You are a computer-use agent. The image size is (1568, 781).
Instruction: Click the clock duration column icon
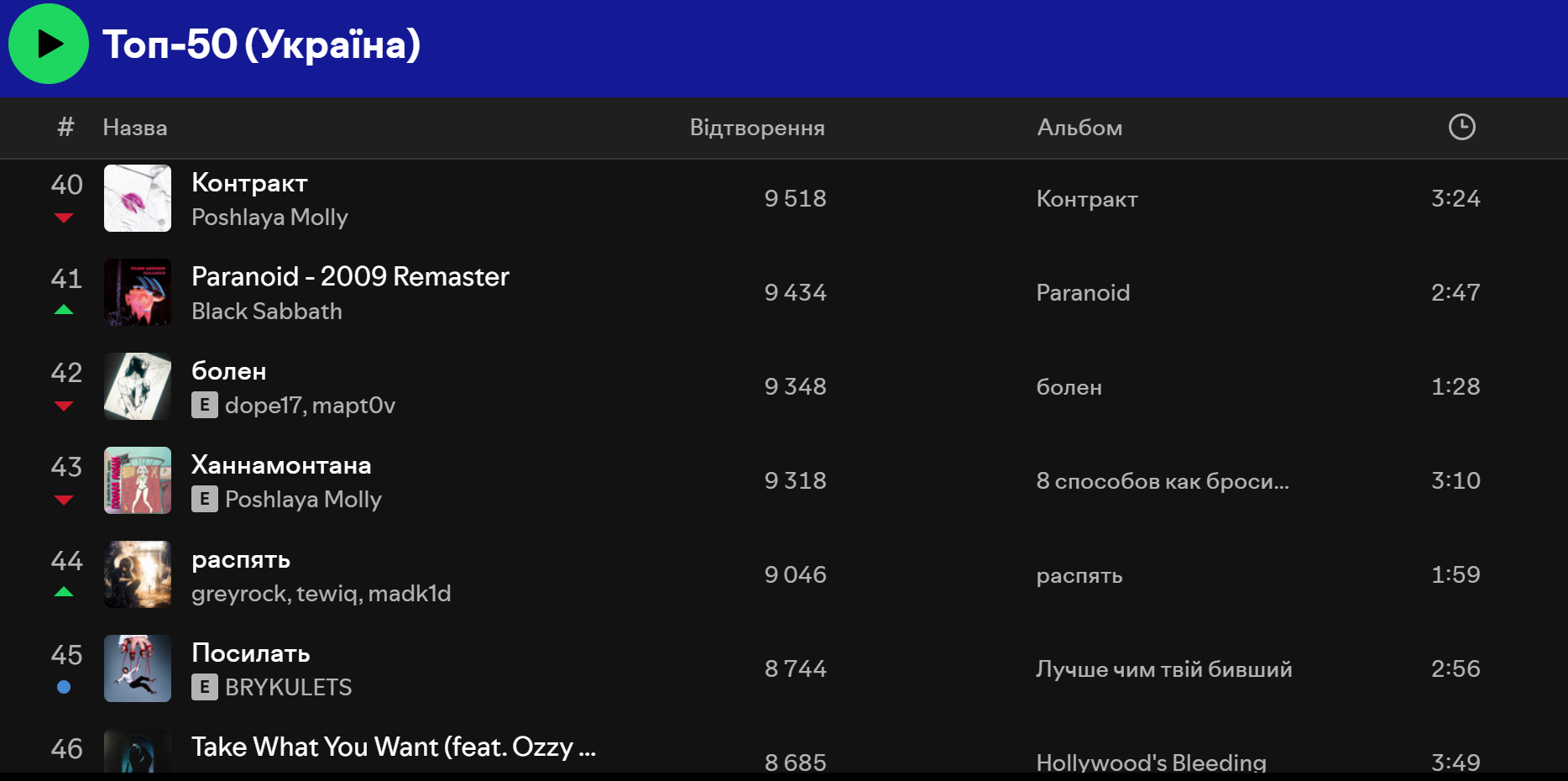click(x=1461, y=127)
